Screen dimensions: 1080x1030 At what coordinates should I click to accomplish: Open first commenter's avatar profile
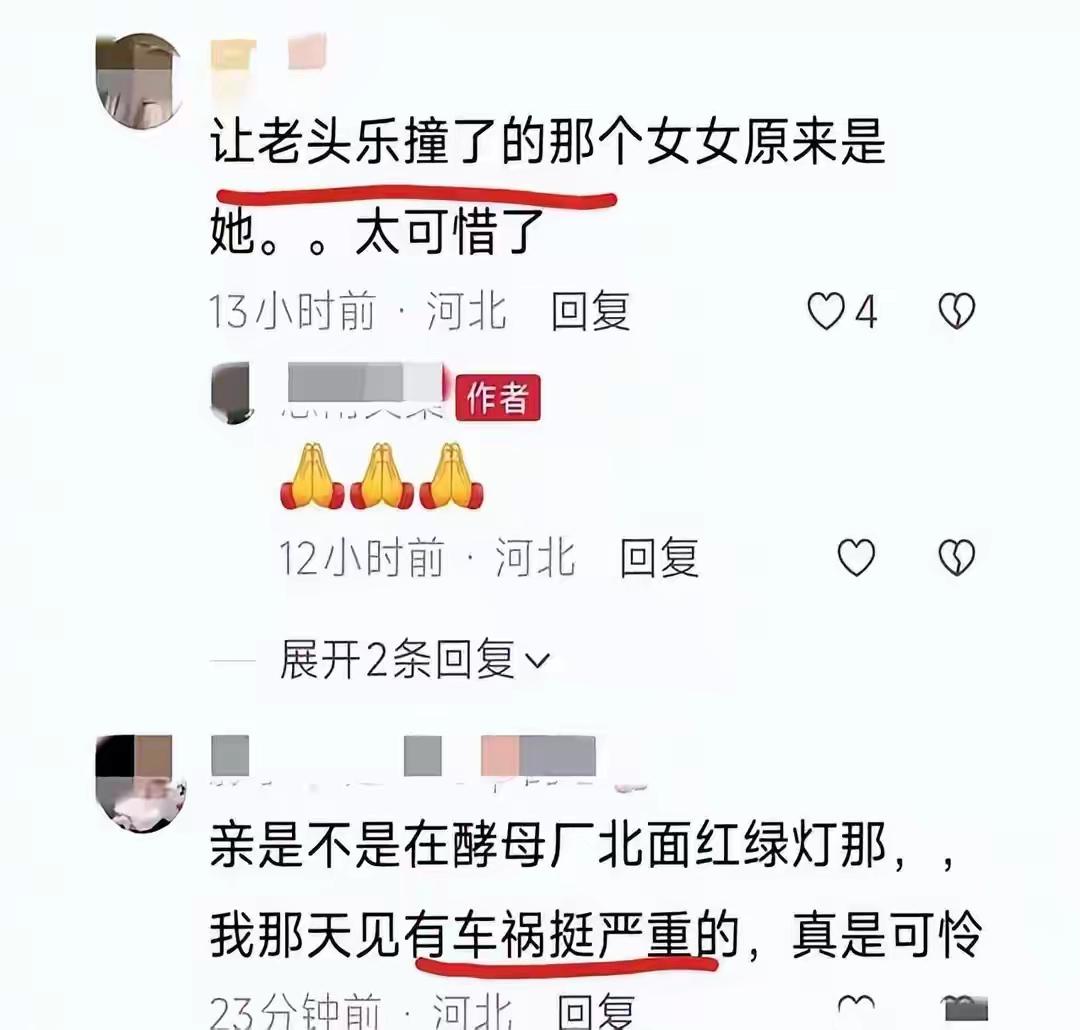click(141, 81)
